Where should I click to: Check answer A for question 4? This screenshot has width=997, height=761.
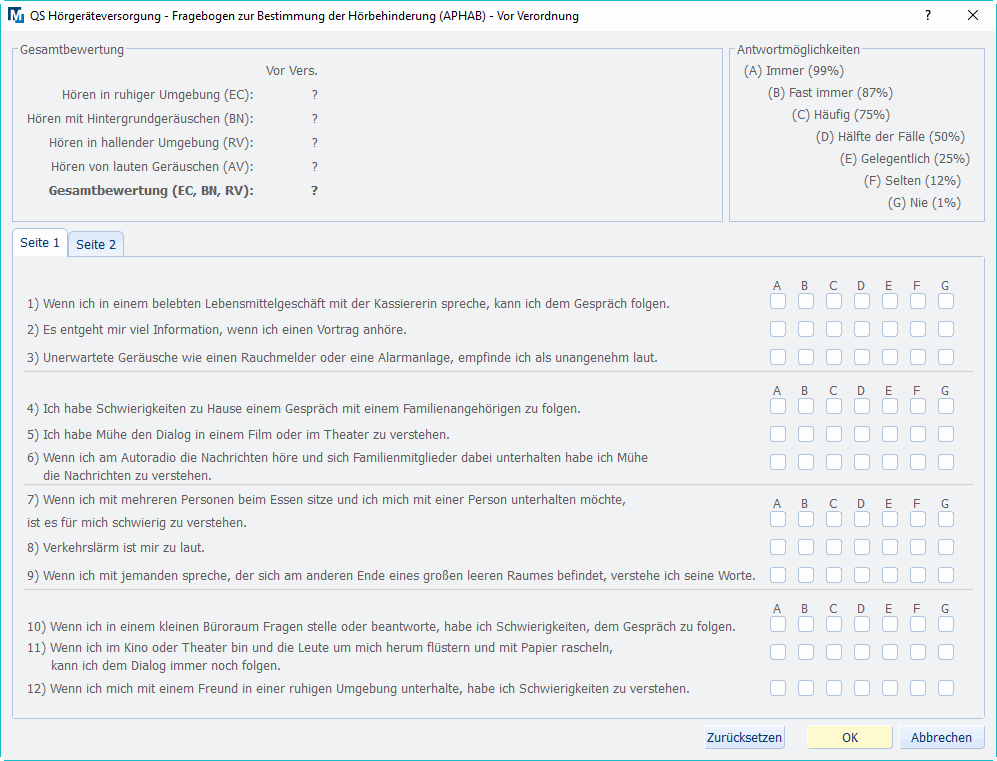(x=778, y=406)
